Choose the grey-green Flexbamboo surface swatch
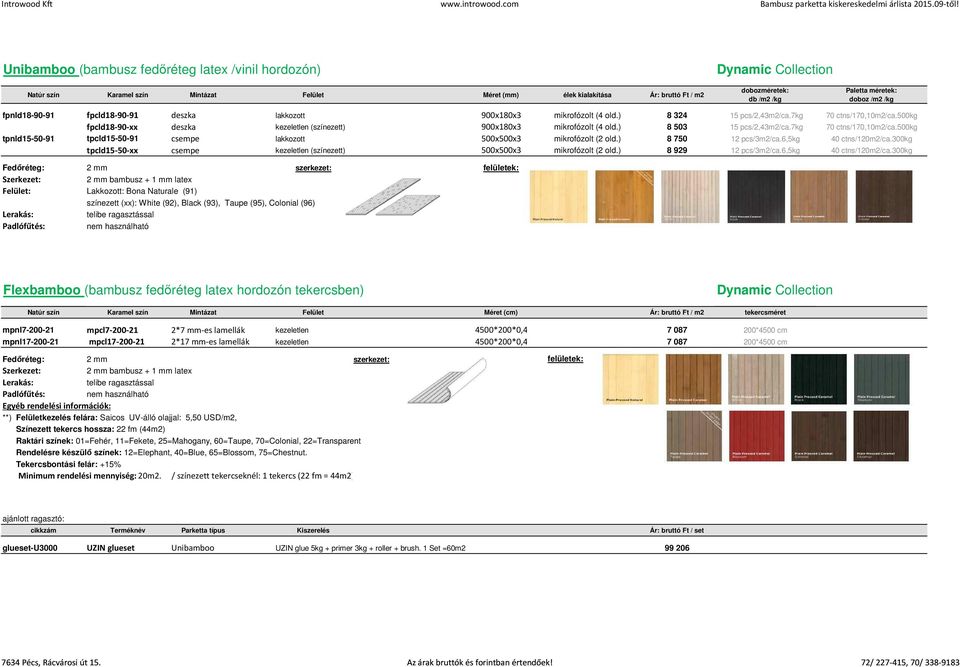The width and height of the screenshot is (960, 667). click(882, 379)
